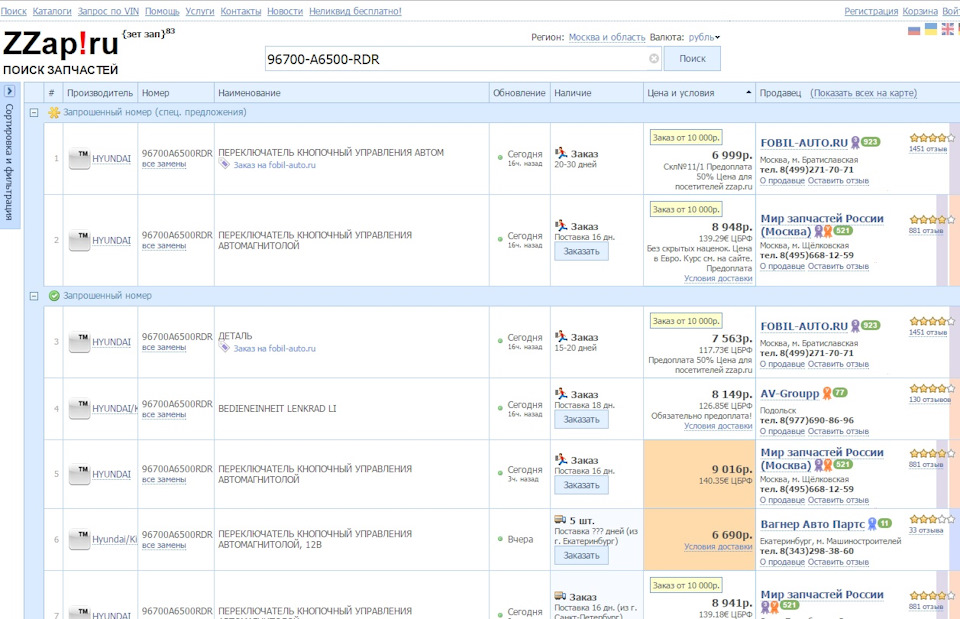Open Неликвид бесплатно! link
960x619 pixels.
[355, 11]
